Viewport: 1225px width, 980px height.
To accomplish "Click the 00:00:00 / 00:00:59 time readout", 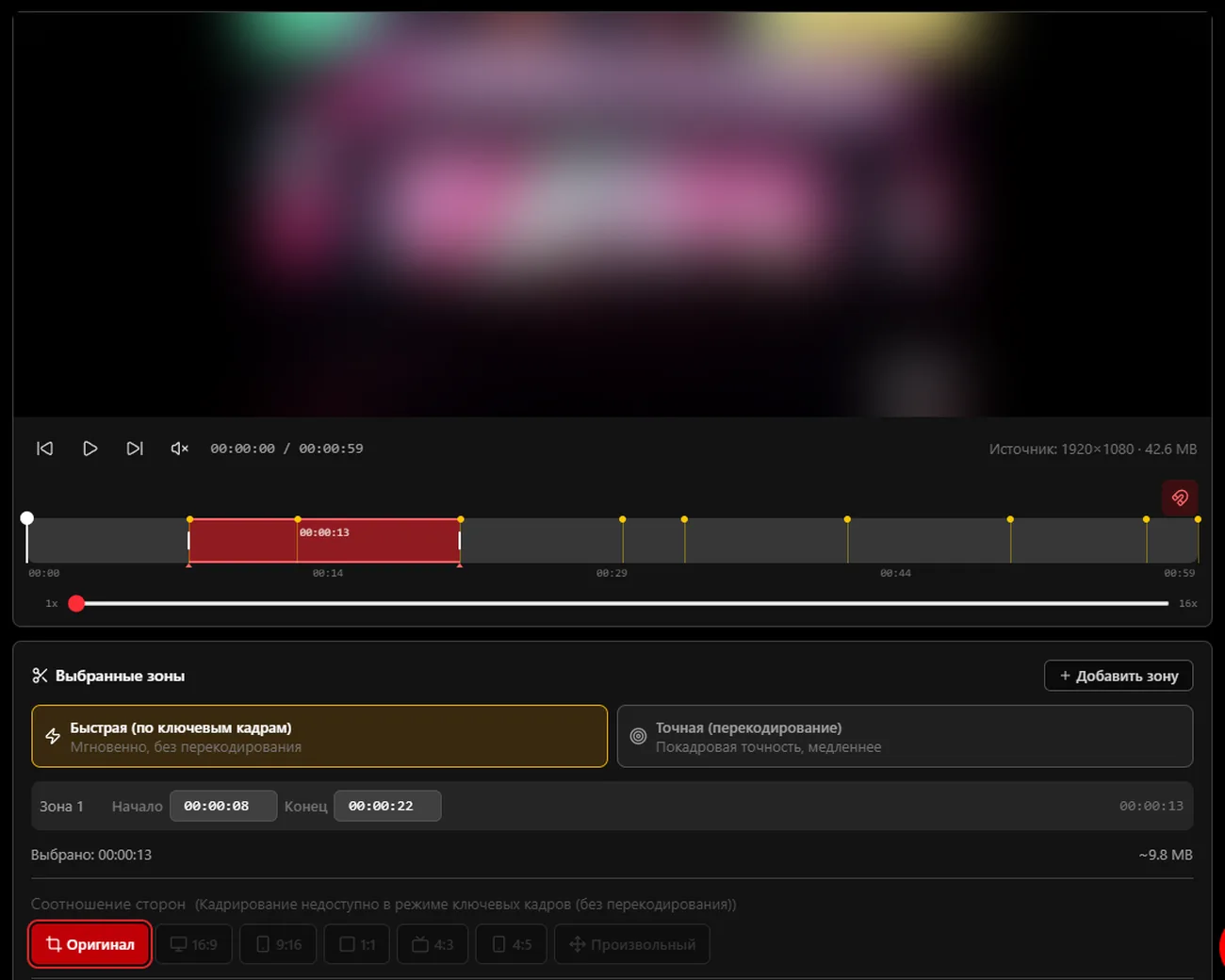I will (286, 449).
